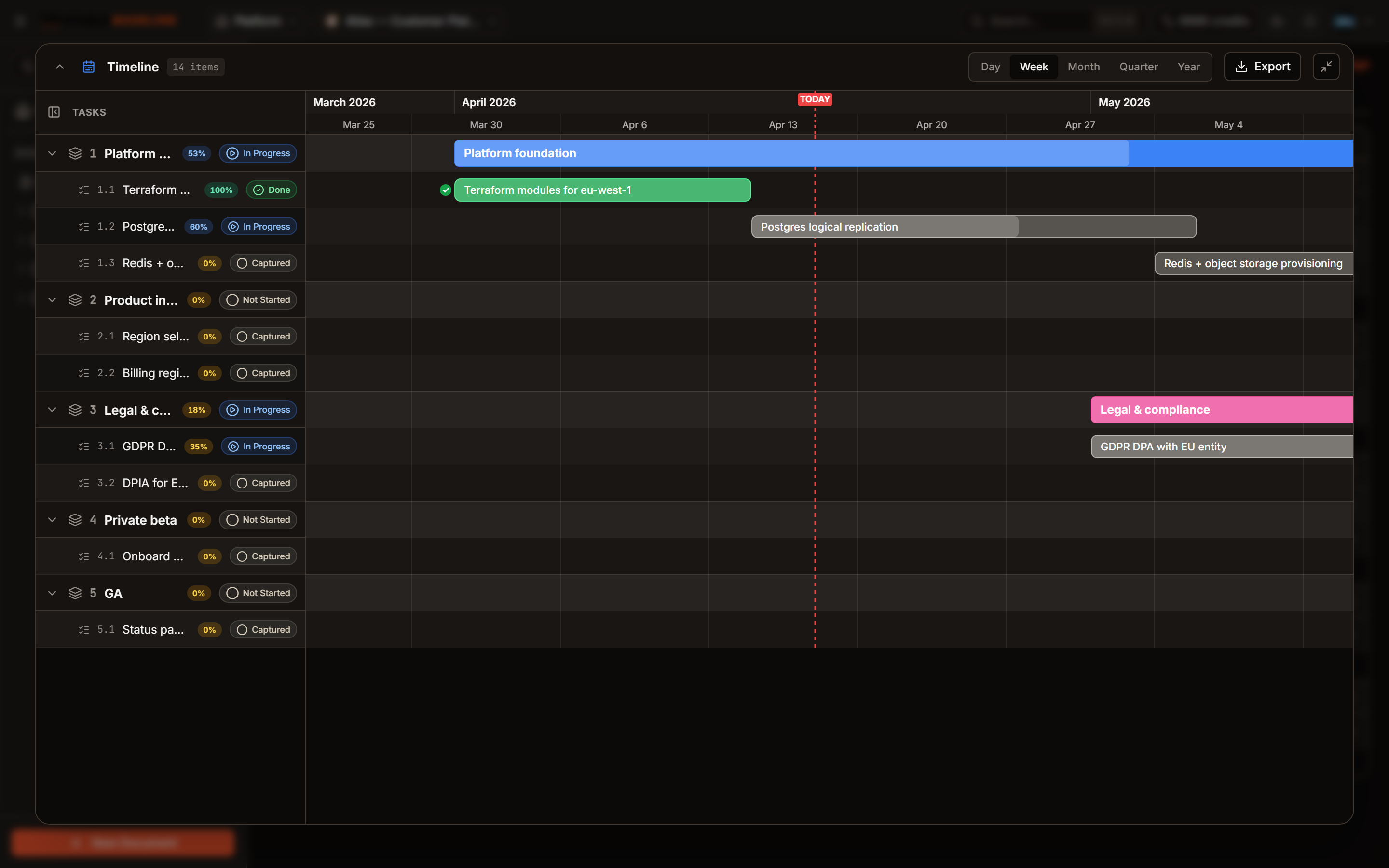Viewport: 1389px width, 868px height.
Task: Click the checklist icon for task 5.1 Status pa...
Action: coord(84,630)
